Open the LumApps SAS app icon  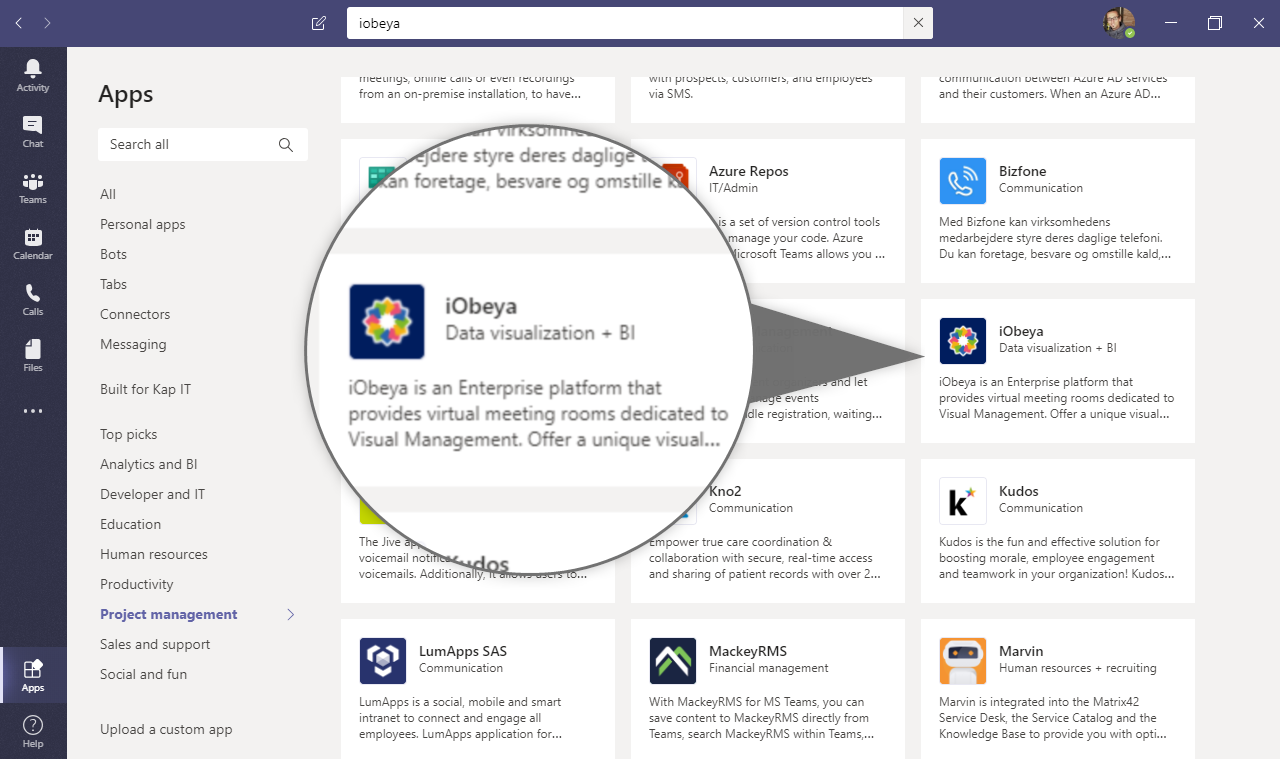click(x=383, y=661)
